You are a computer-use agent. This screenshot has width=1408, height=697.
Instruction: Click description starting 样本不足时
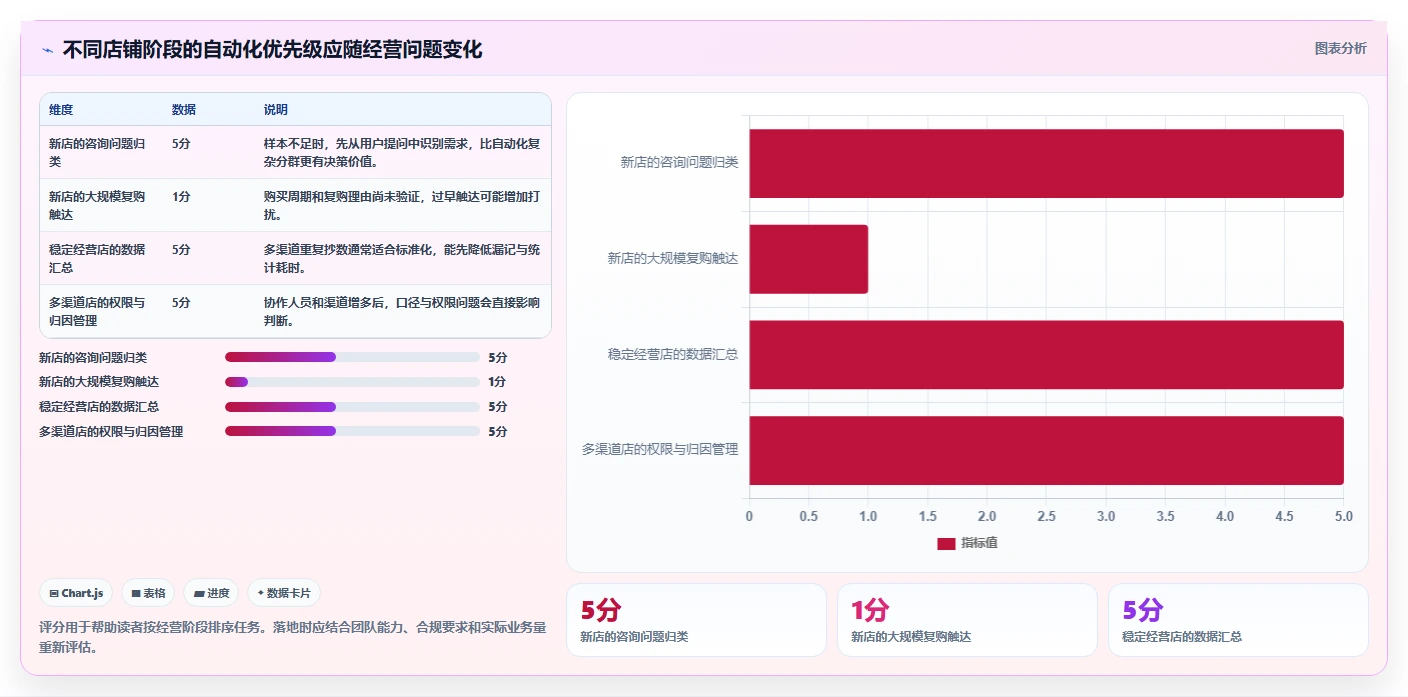[402, 152]
